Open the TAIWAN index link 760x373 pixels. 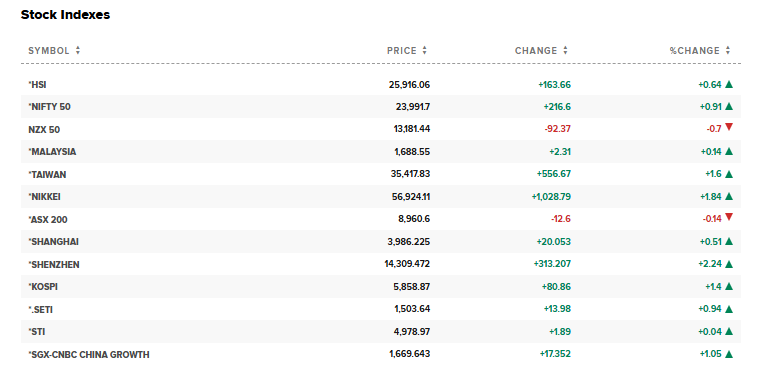(47, 175)
